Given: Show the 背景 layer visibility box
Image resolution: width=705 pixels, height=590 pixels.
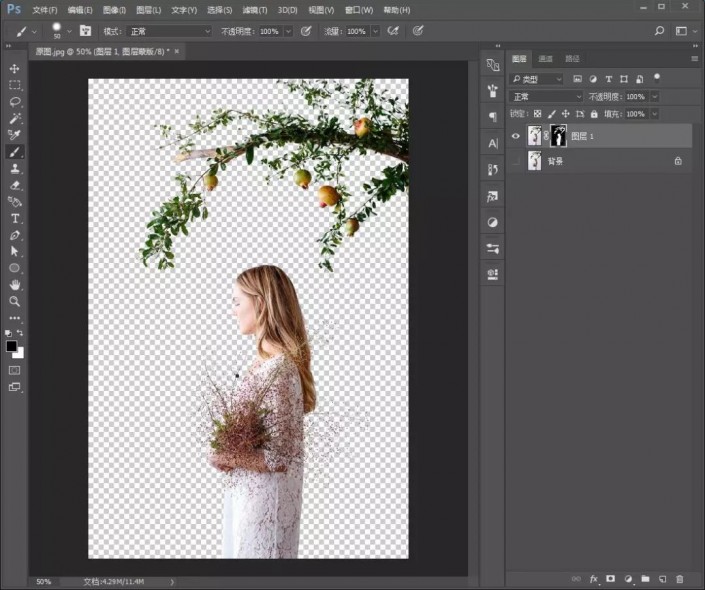Looking at the screenshot, I should click(516, 161).
